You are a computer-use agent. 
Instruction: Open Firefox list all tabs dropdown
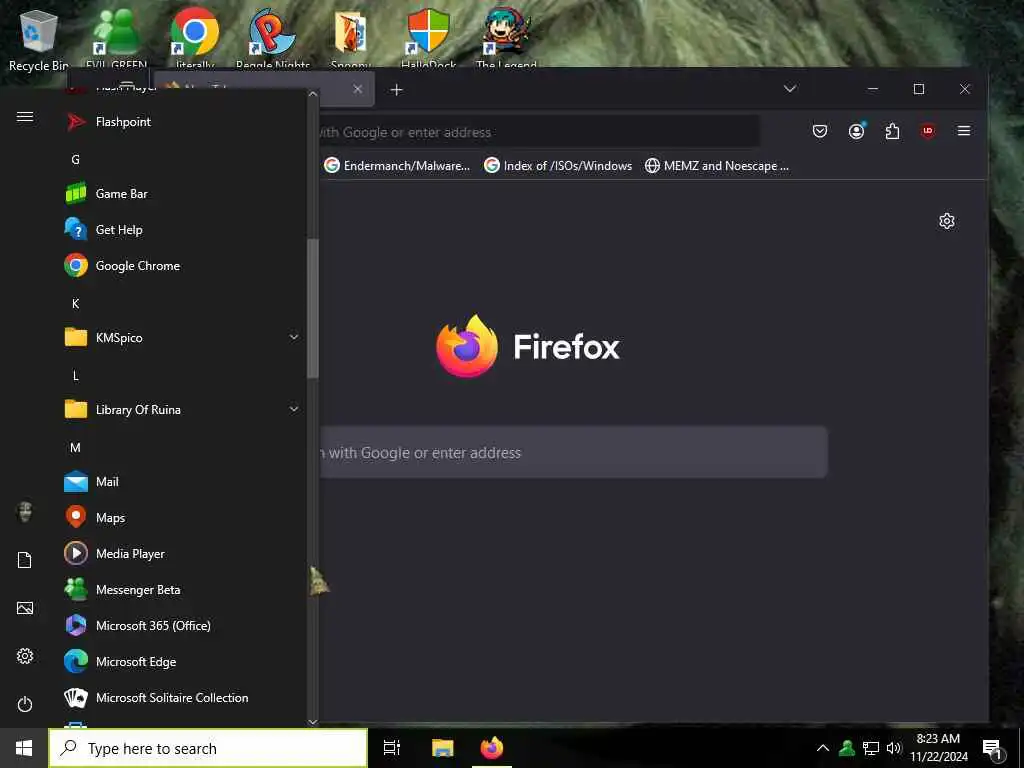pos(790,89)
